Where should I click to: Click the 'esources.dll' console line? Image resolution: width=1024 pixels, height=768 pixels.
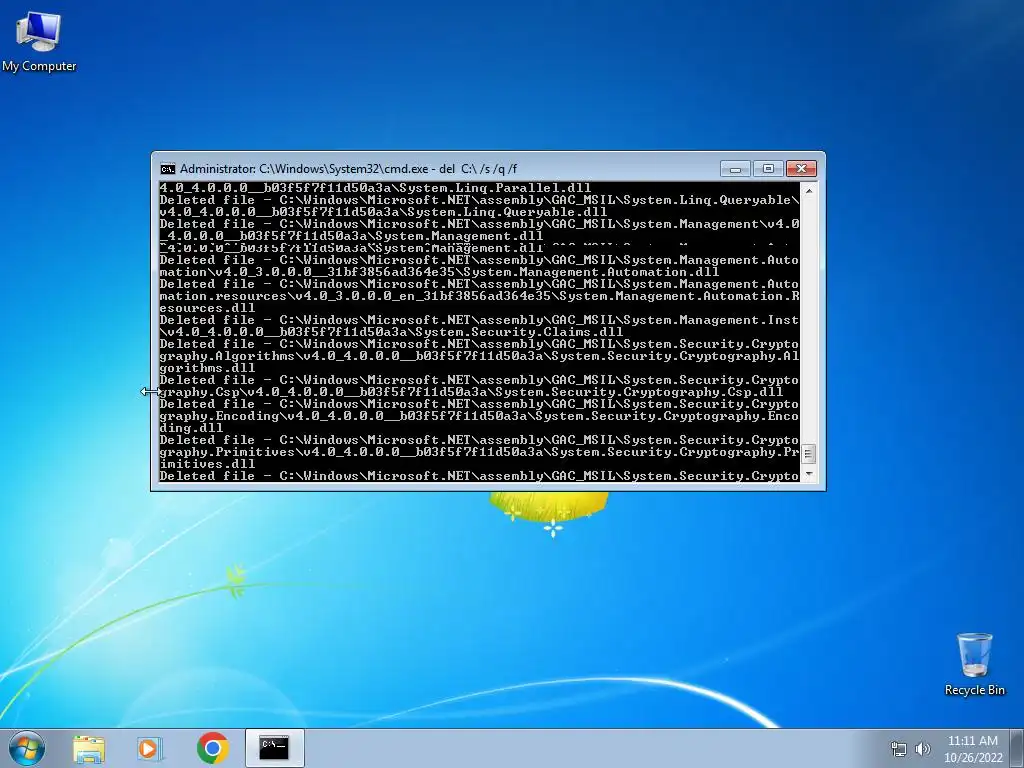(207, 308)
